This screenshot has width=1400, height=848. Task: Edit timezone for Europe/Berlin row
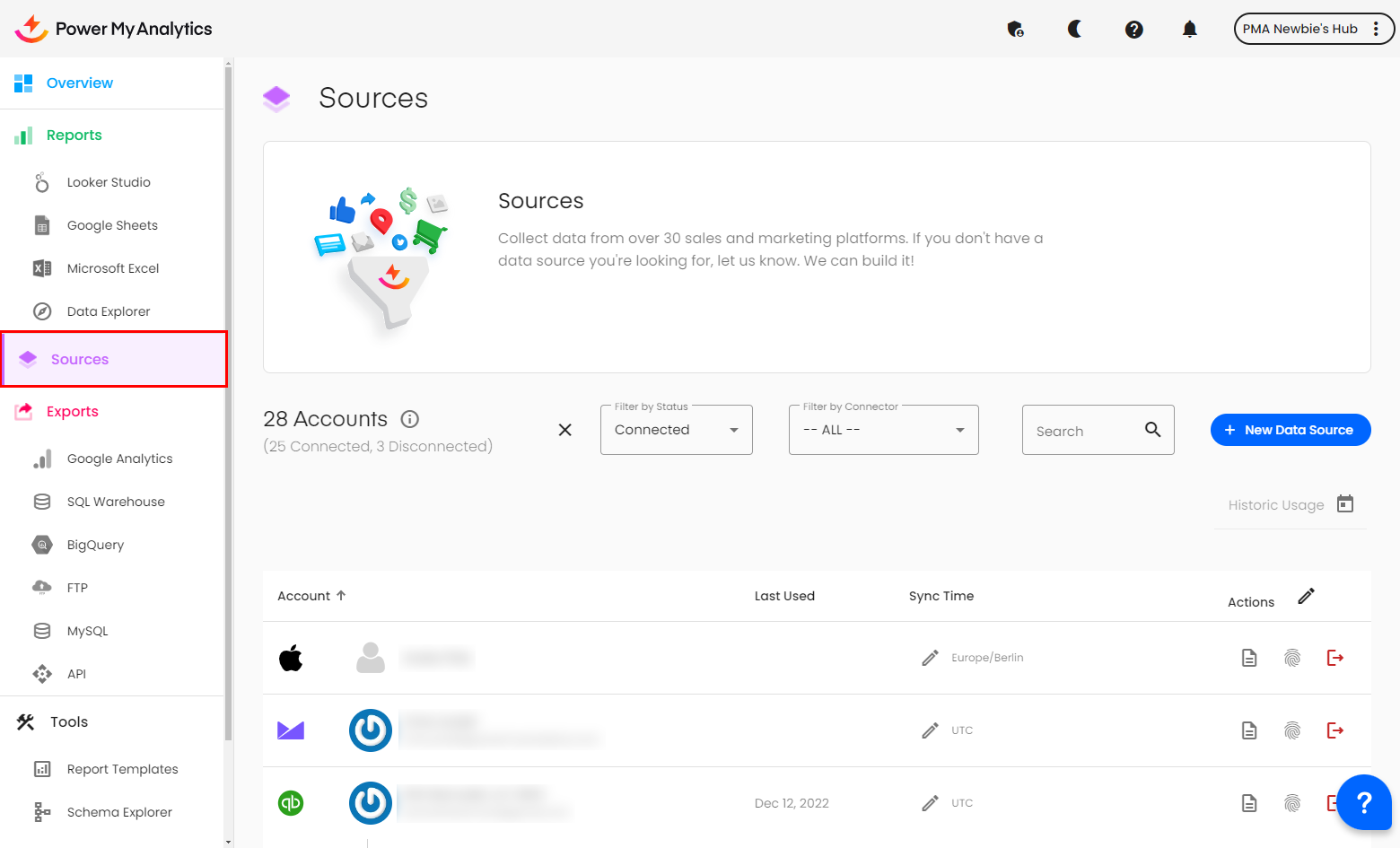[x=930, y=658]
